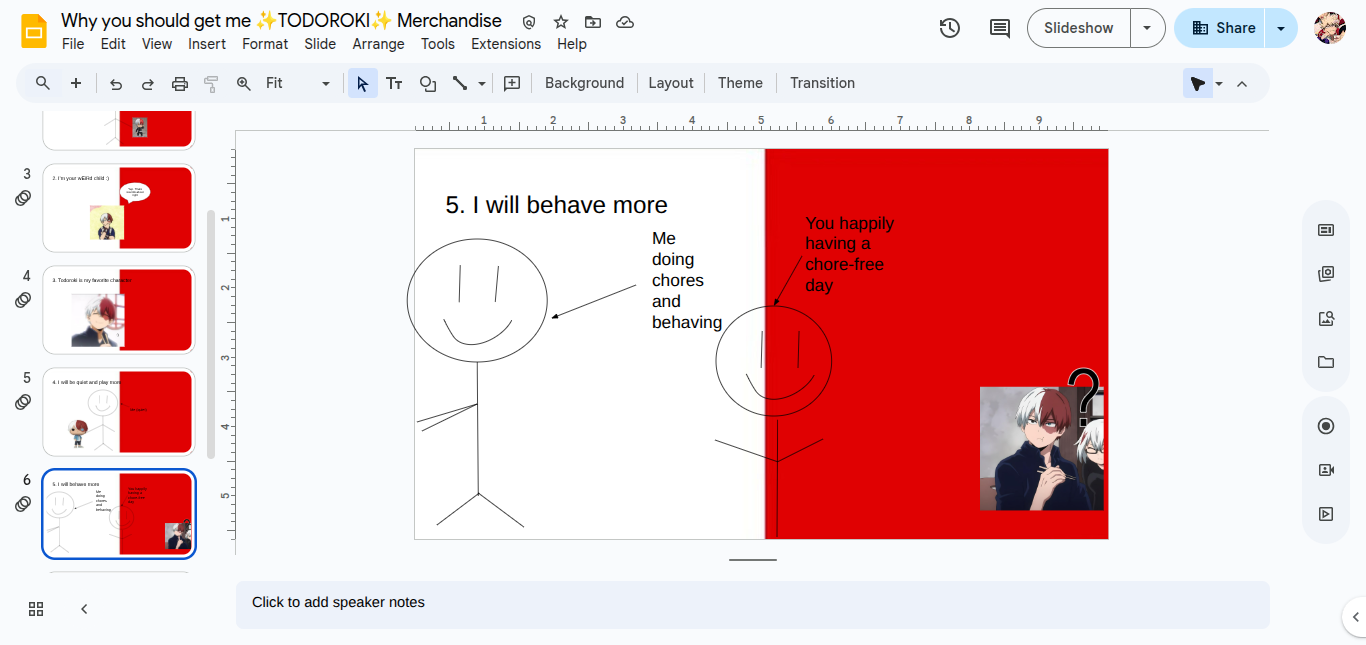
Task: Expand the Line tool dropdown arrow
Action: coord(482,84)
